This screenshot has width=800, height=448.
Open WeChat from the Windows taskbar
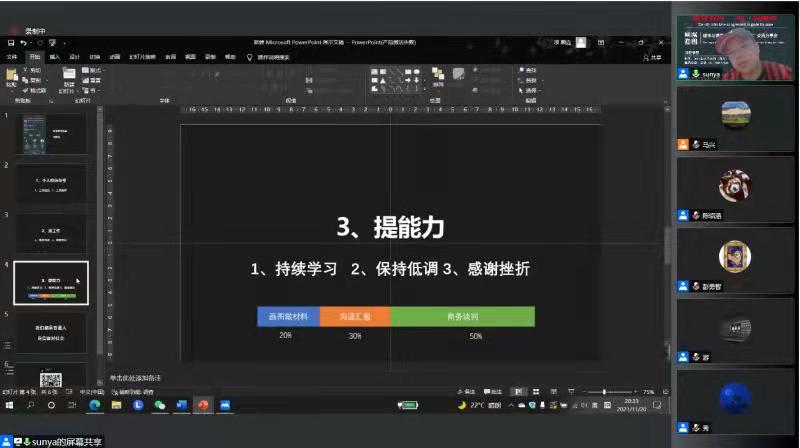click(160, 405)
